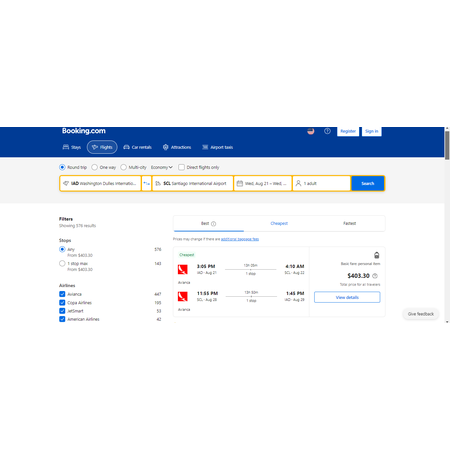Image resolution: width=450 pixels, height=450 pixels.
Task: Click the View details button
Action: [347, 297]
